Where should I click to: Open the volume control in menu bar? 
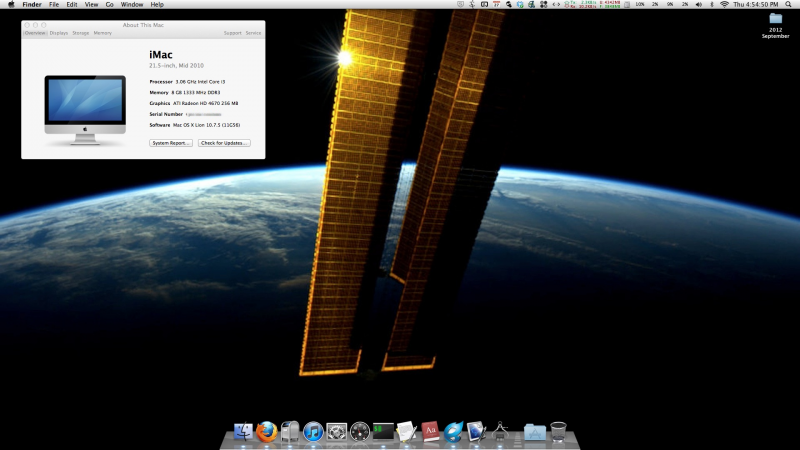(x=698, y=4)
